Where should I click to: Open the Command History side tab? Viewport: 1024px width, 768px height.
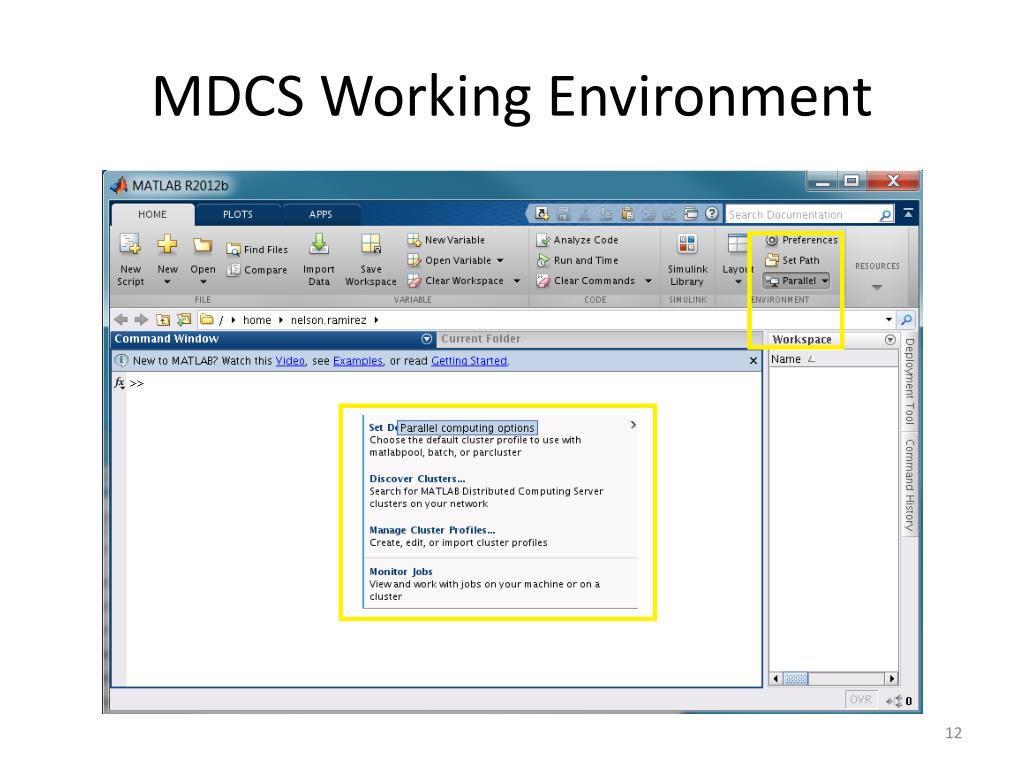(x=909, y=485)
